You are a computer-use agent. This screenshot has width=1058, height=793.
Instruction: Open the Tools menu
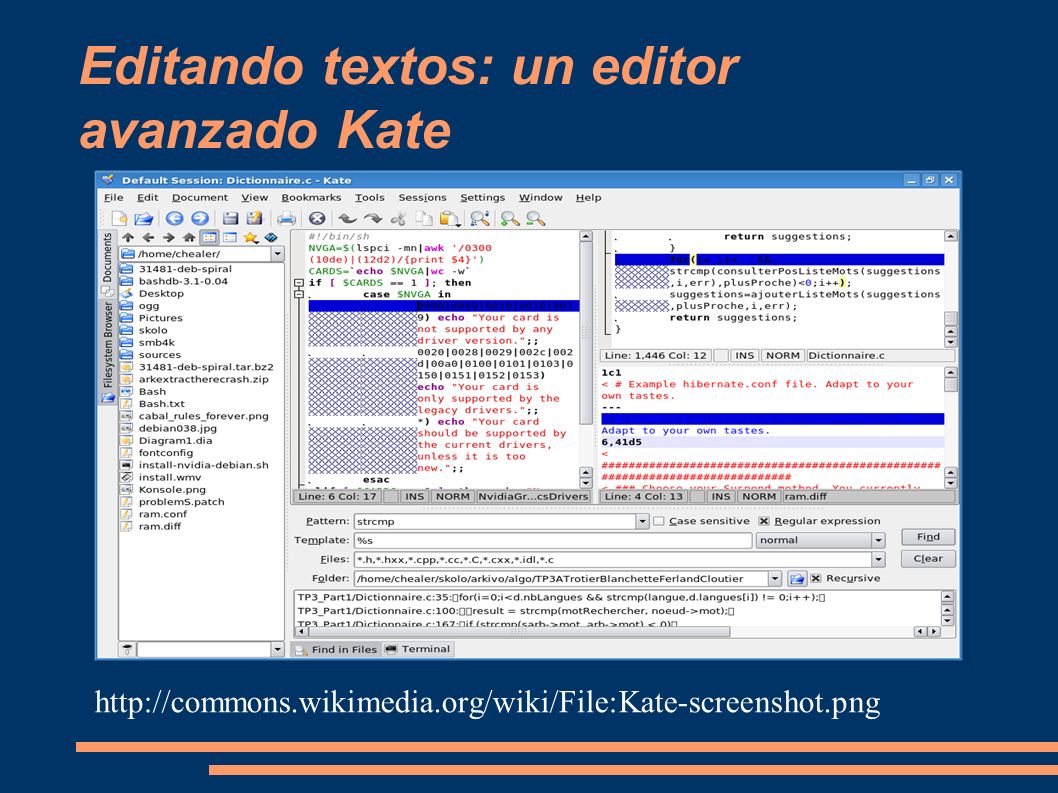(x=370, y=198)
